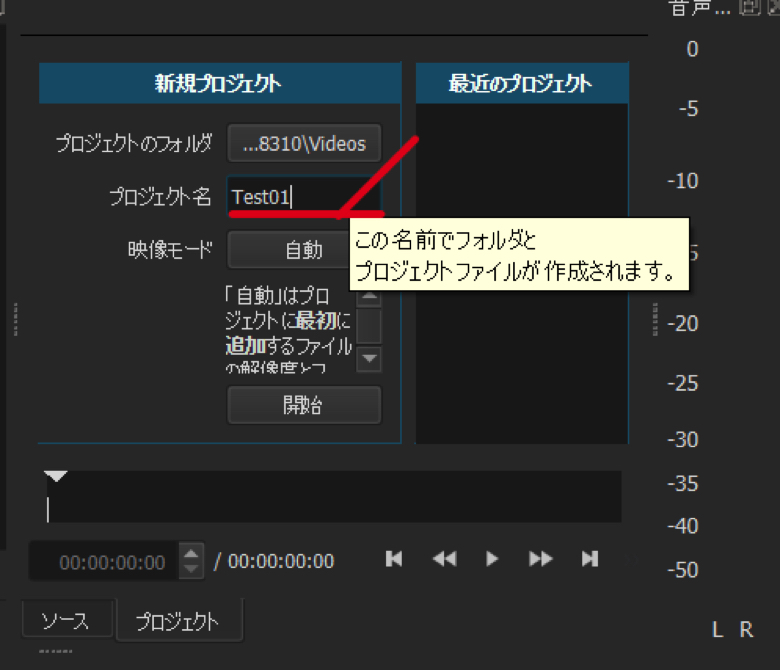The height and width of the screenshot is (670, 780).
Task: Click the 最近のプロジェクト list area
Action: [x=522, y=274]
